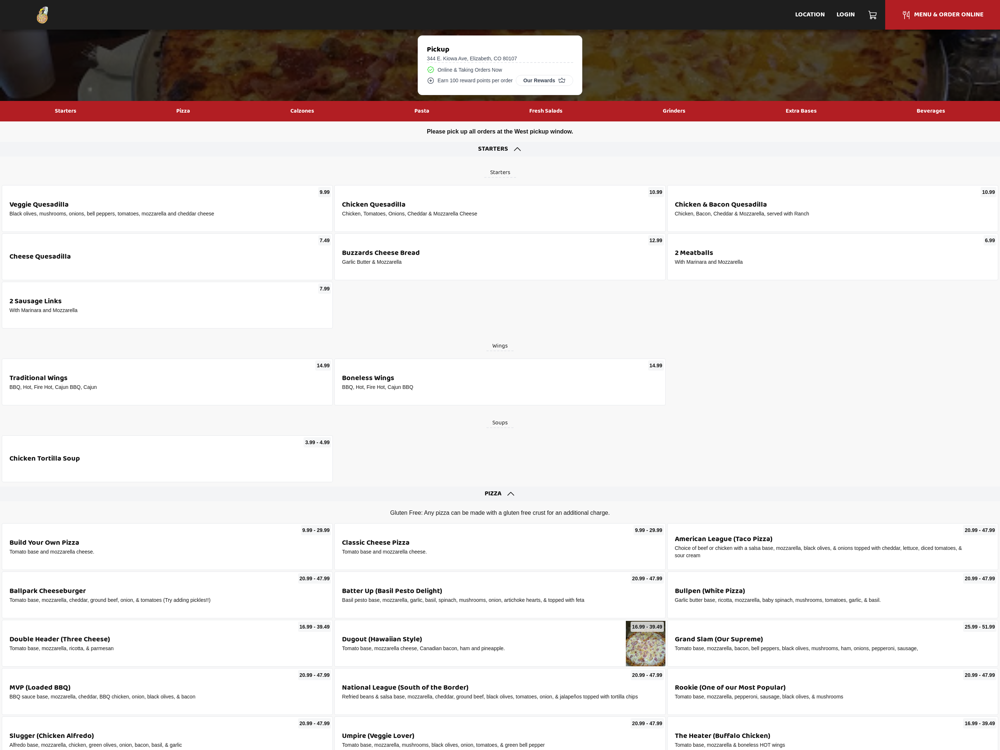The height and width of the screenshot is (750, 1000).
Task: Choose Buzzards Cheese Bread
Action: coord(500,257)
